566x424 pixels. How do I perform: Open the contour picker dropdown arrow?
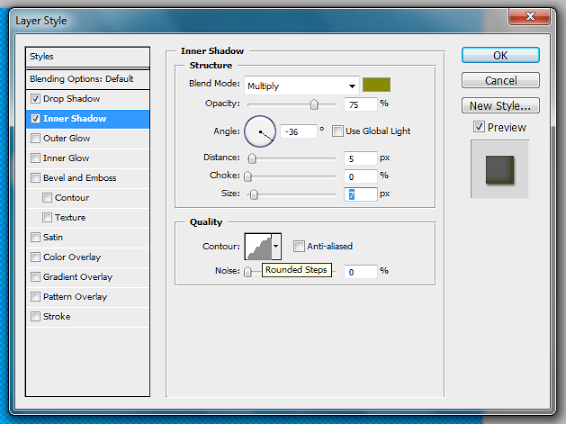coord(276,246)
